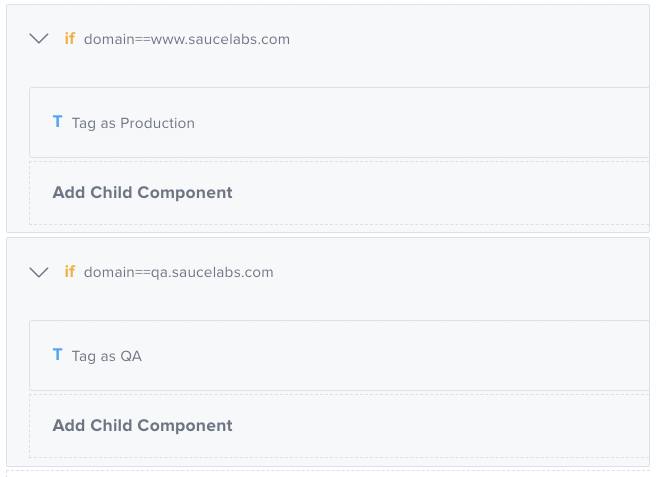Image resolution: width=658 pixels, height=477 pixels.
Task: Add Child Component under Tag as Production
Action: click(x=142, y=192)
